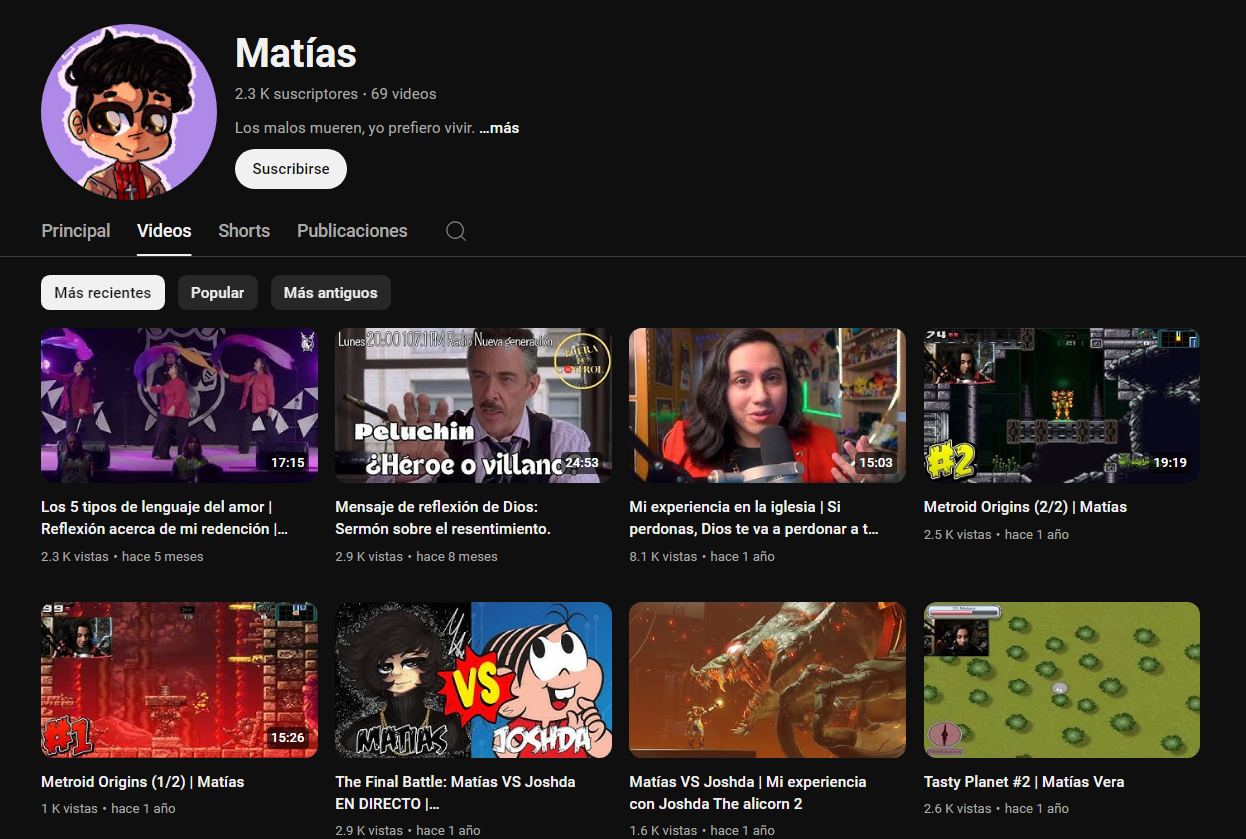Subscribe with the Suscribirse button
The width and height of the screenshot is (1246, 839).
tap(291, 169)
